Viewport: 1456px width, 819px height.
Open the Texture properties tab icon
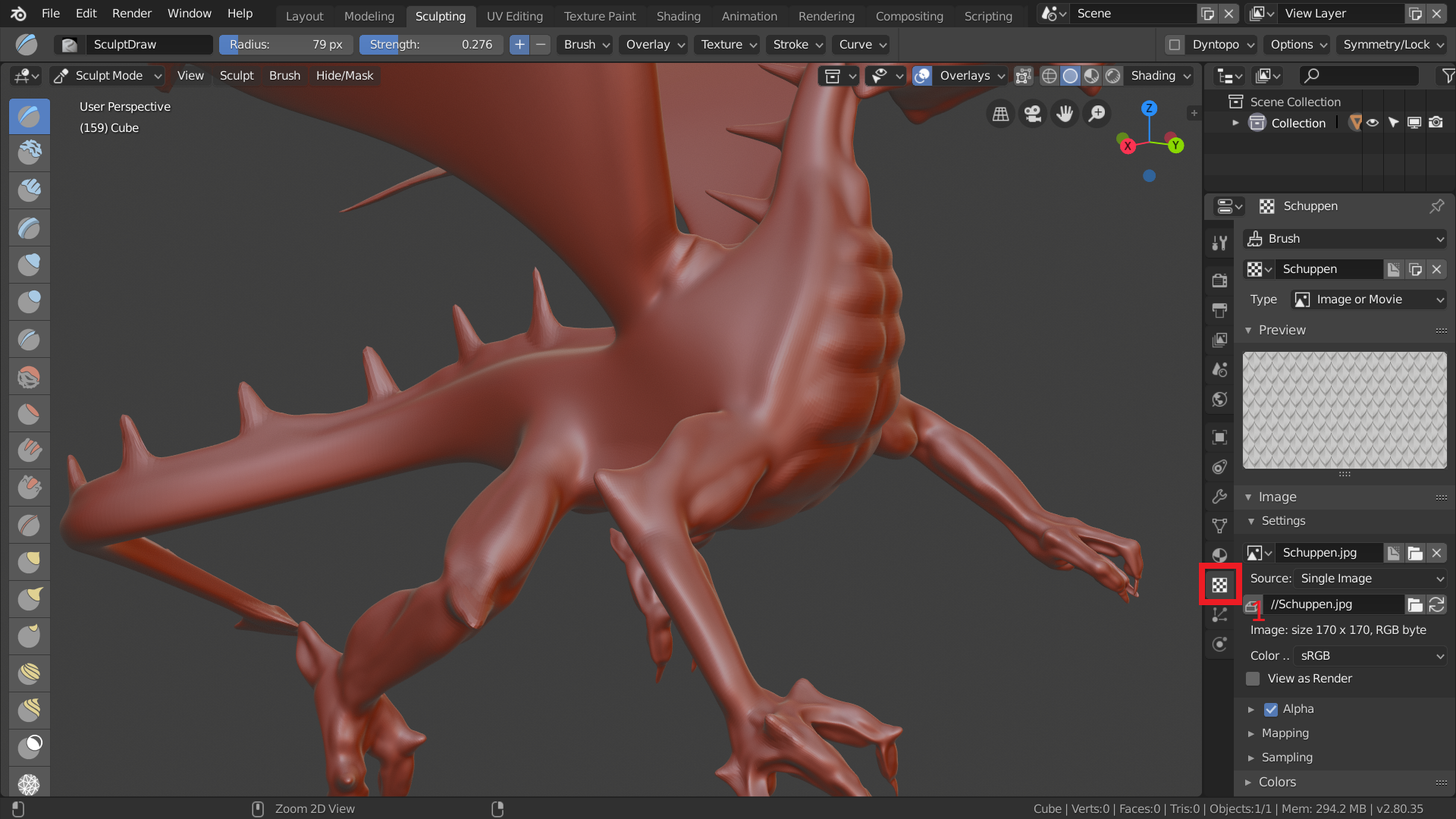point(1219,585)
